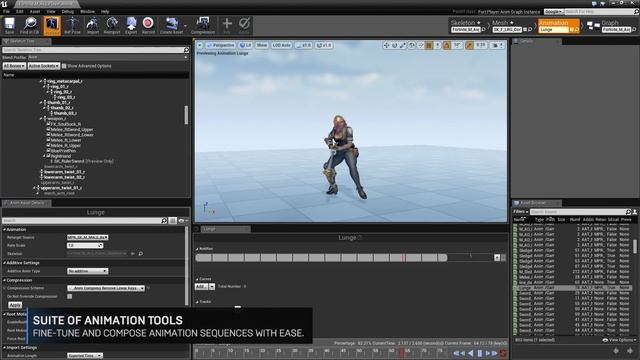Open the Perspective viewport dropdown
This screenshot has width=640, height=360.
click(221, 45)
